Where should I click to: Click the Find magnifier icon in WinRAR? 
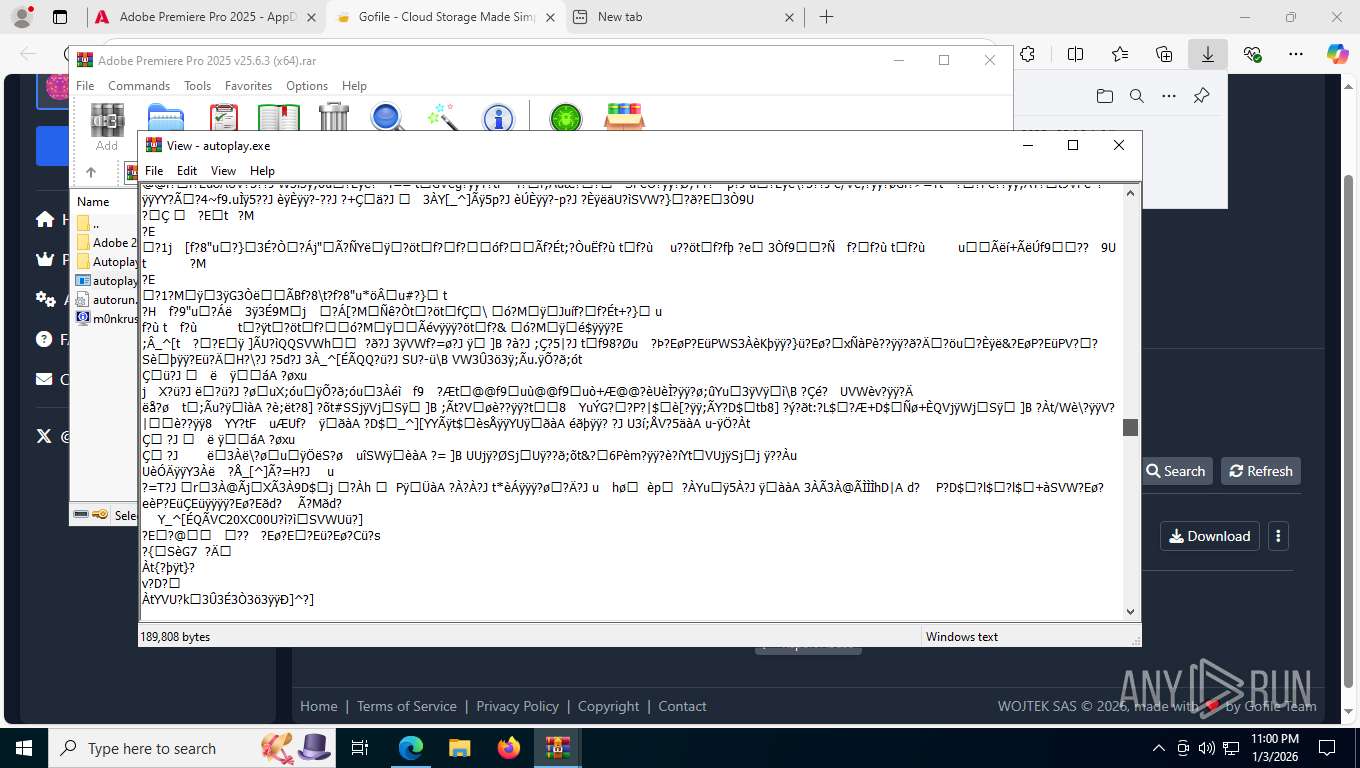[387, 117]
